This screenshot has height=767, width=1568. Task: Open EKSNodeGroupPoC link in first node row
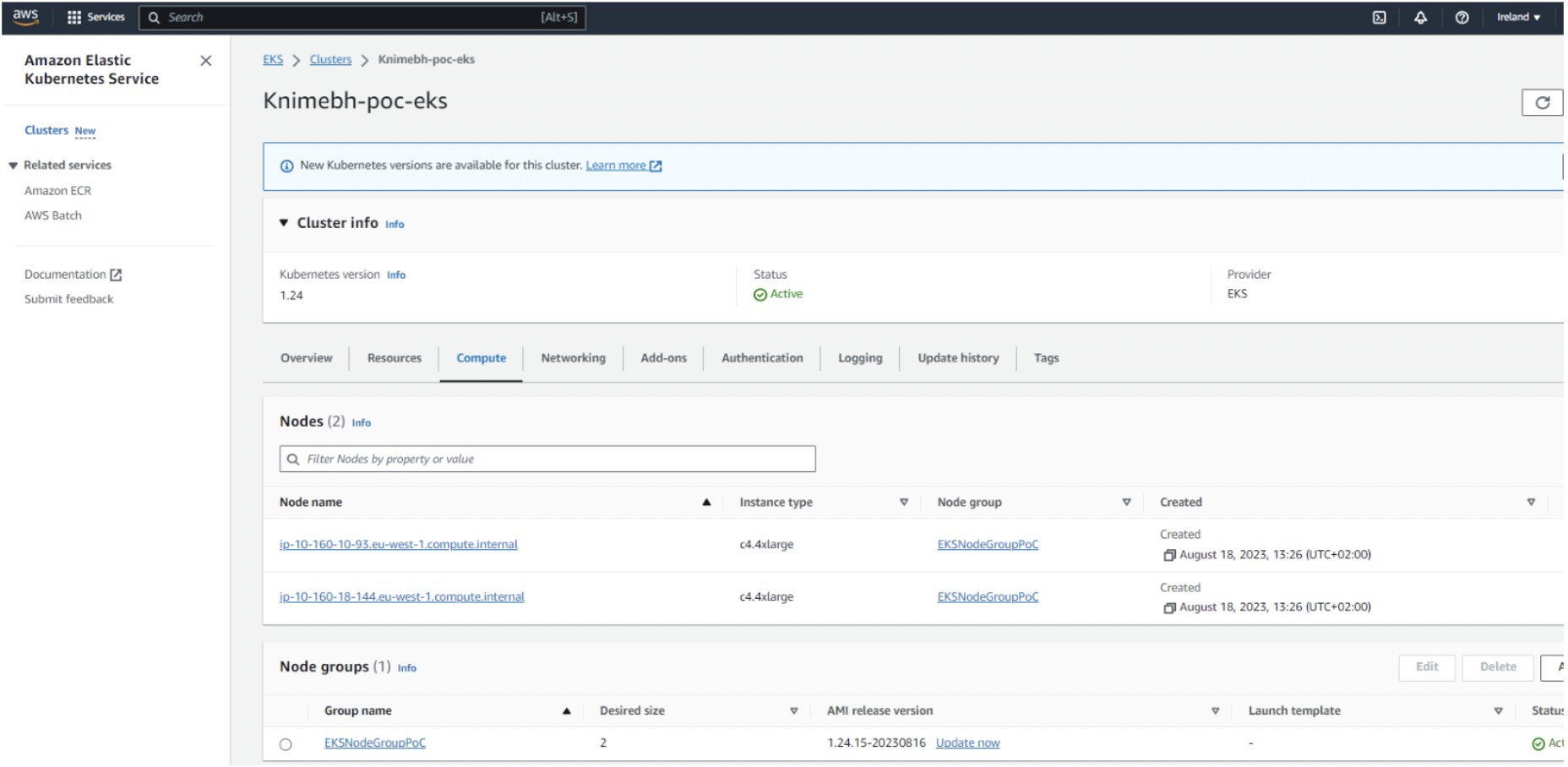click(x=988, y=545)
